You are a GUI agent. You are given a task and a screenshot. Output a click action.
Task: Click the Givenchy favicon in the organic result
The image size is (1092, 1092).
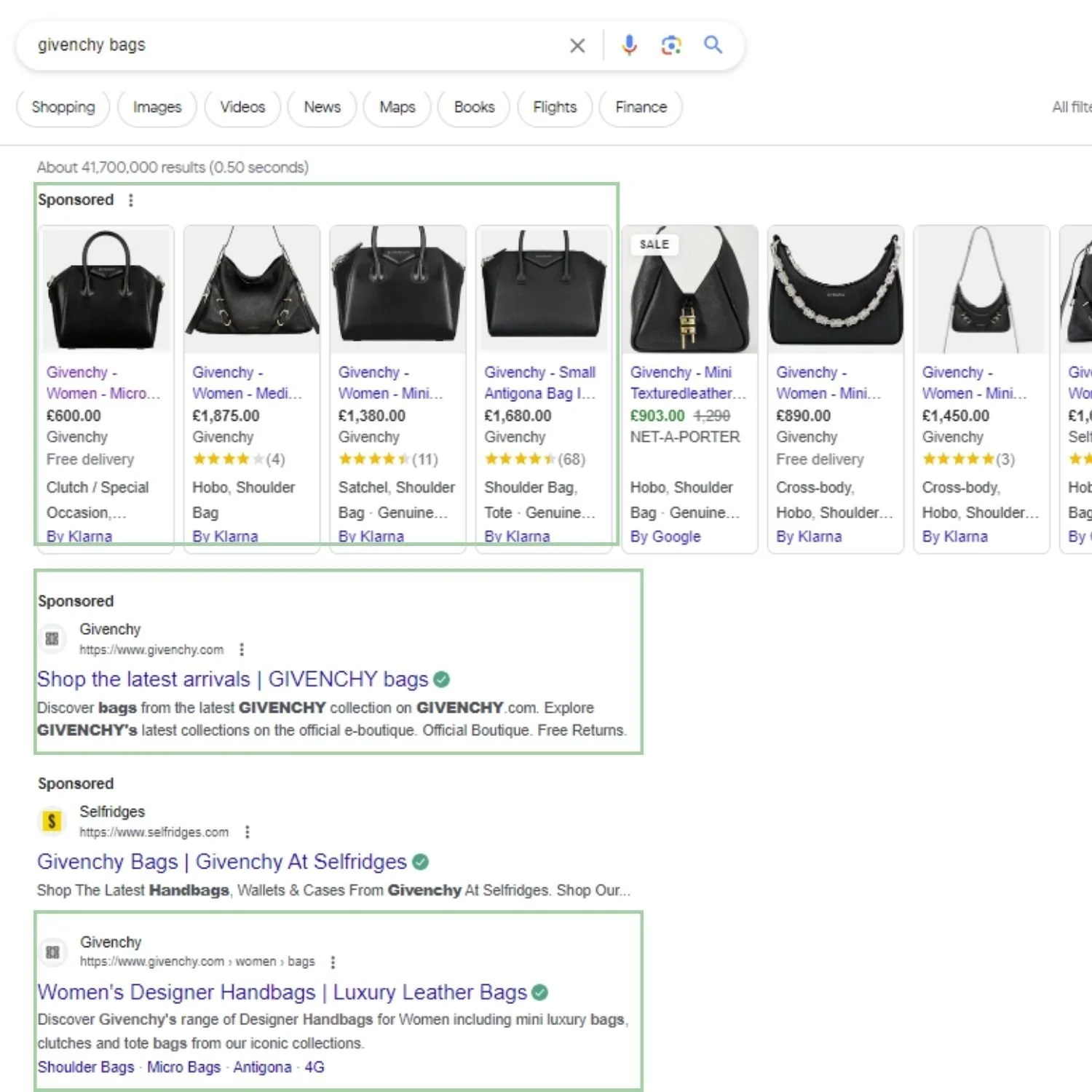pyautogui.click(x=52, y=952)
